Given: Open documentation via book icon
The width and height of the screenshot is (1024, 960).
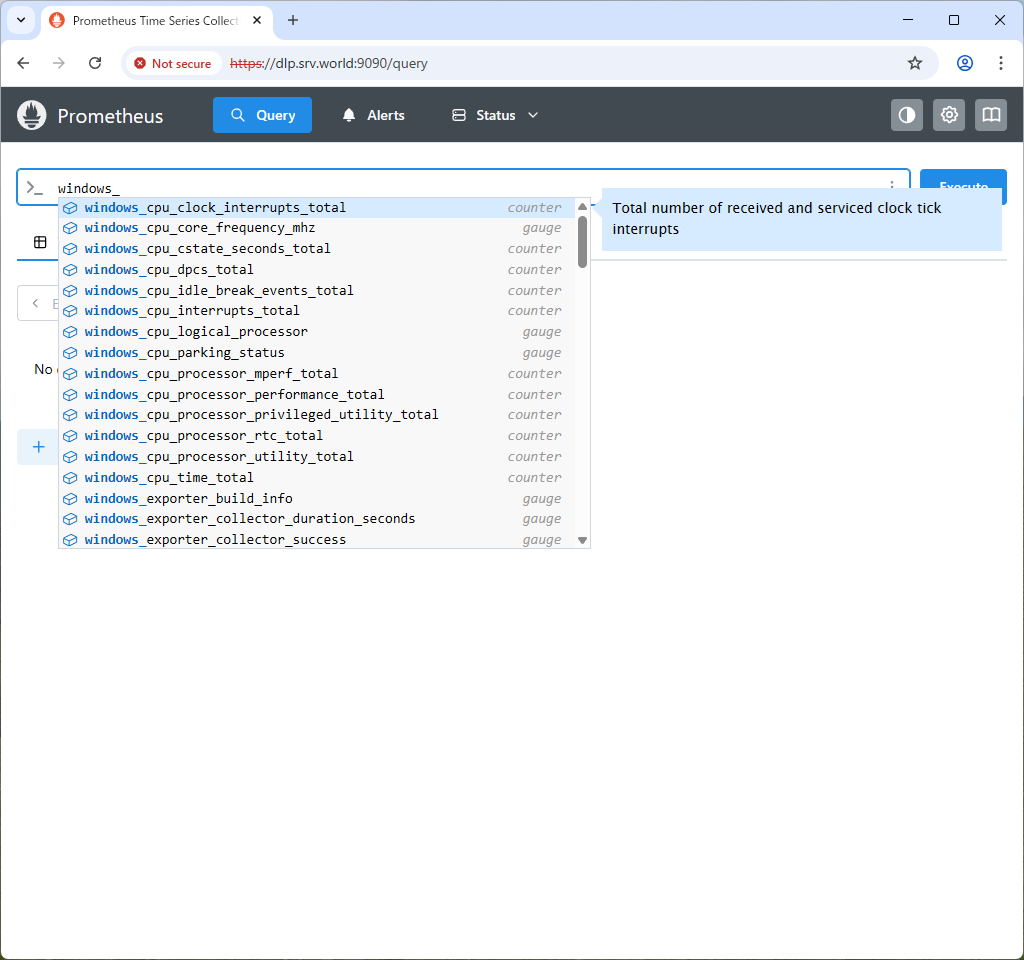Looking at the screenshot, I should [991, 115].
